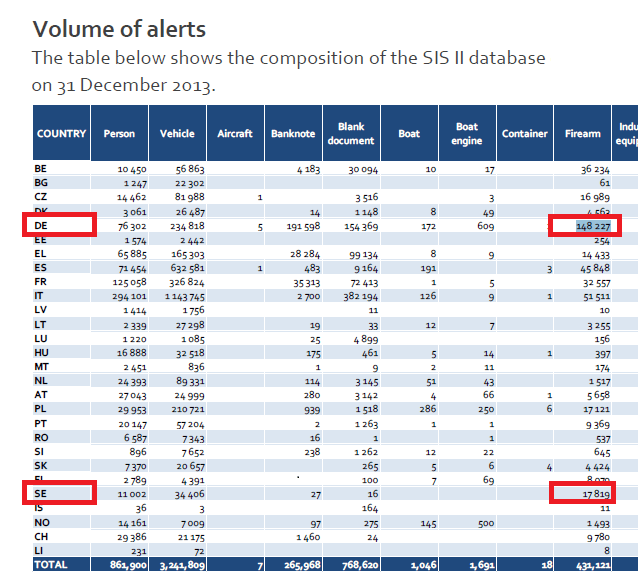Select the TOTAL row label
Image resolution: width=638 pixels, height=587 pixels.
point(50,564)
